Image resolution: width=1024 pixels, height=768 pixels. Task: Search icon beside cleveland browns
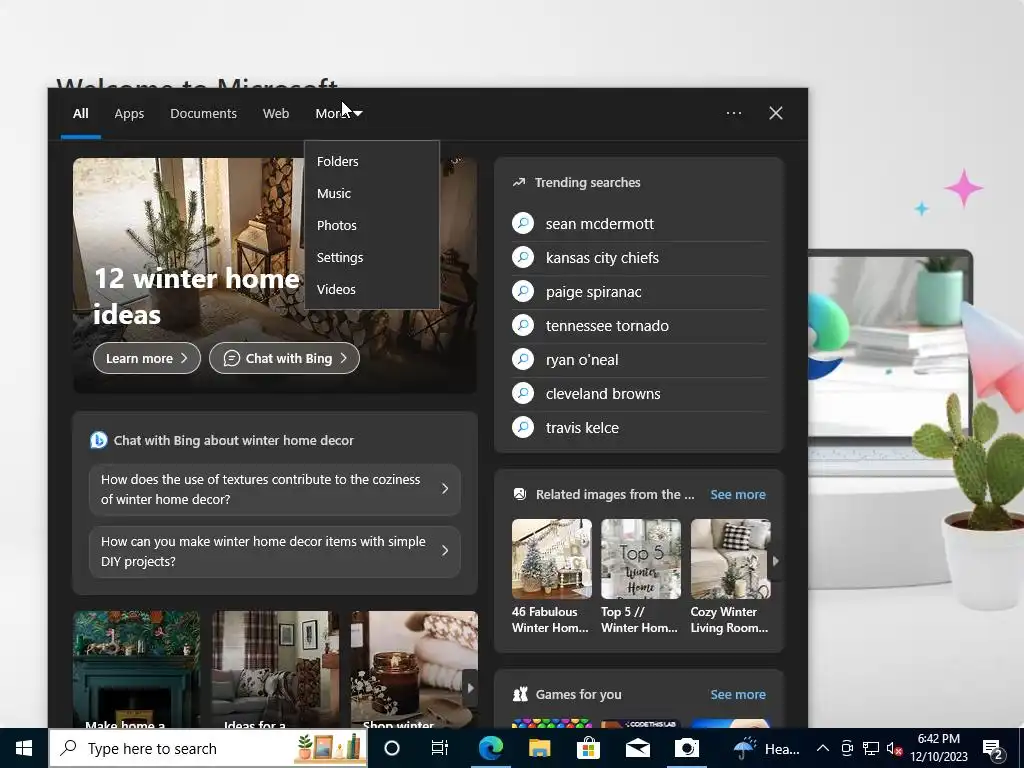coord(523,393)
